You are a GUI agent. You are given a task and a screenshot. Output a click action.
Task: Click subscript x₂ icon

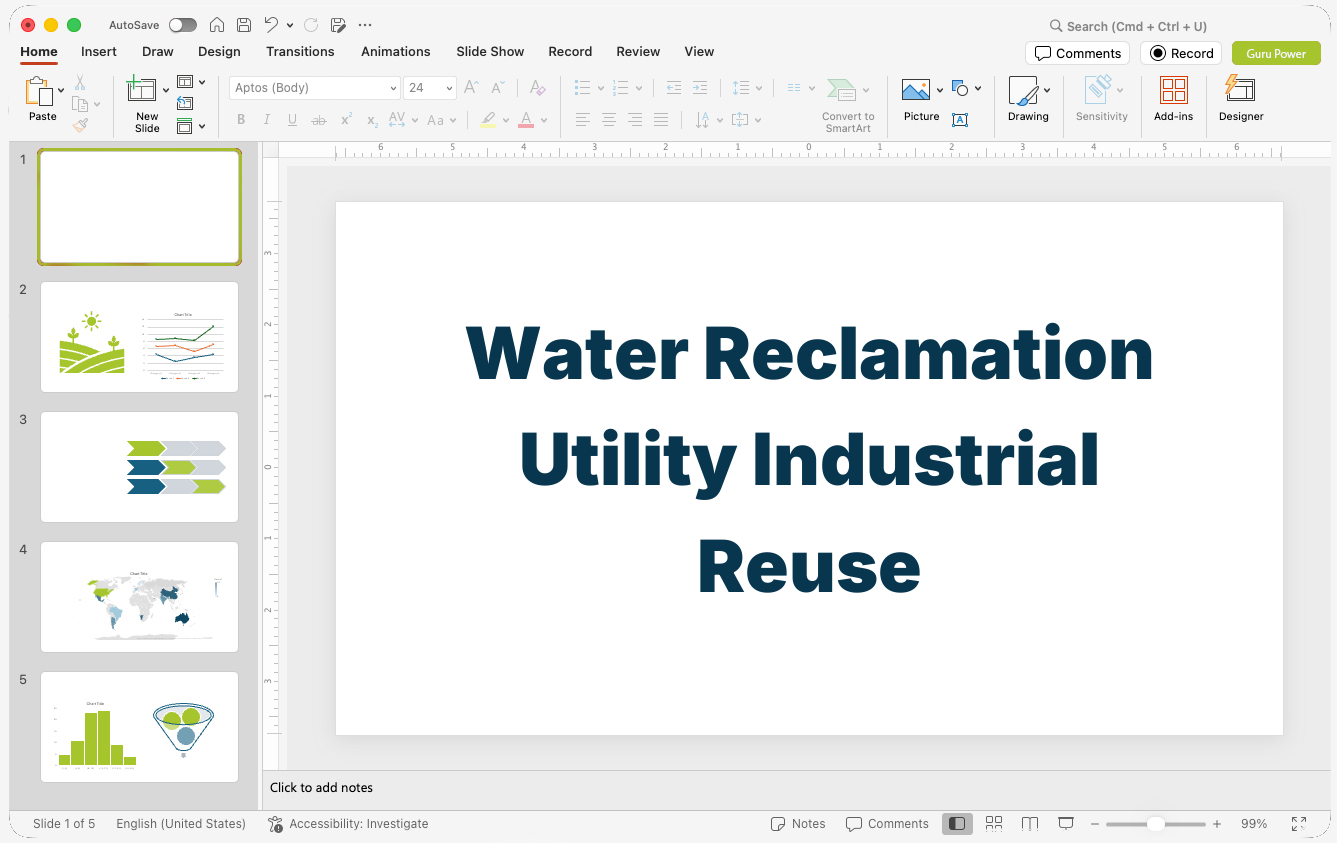point(372,120)
